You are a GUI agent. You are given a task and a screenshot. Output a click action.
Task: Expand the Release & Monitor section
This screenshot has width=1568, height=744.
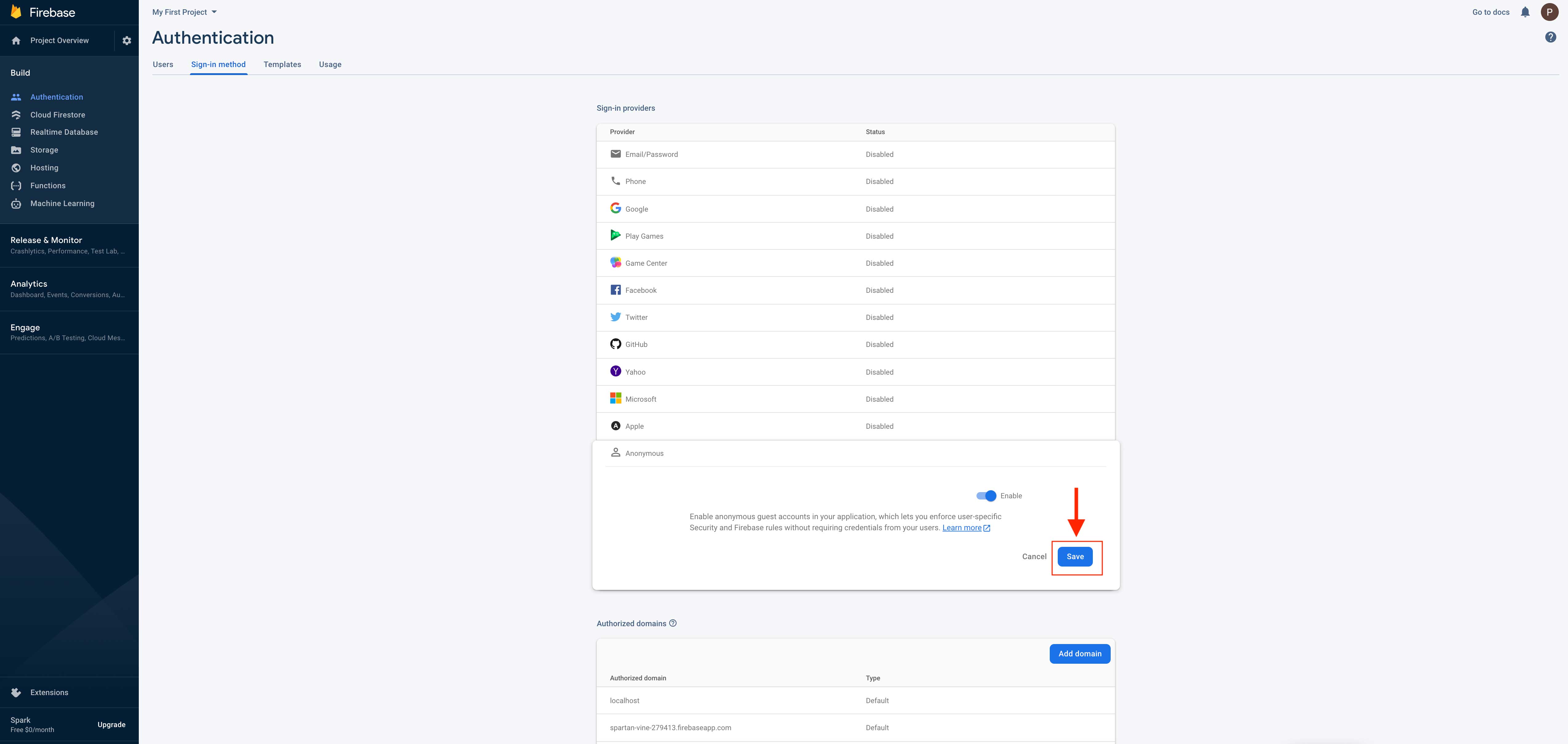click(69, 245)
